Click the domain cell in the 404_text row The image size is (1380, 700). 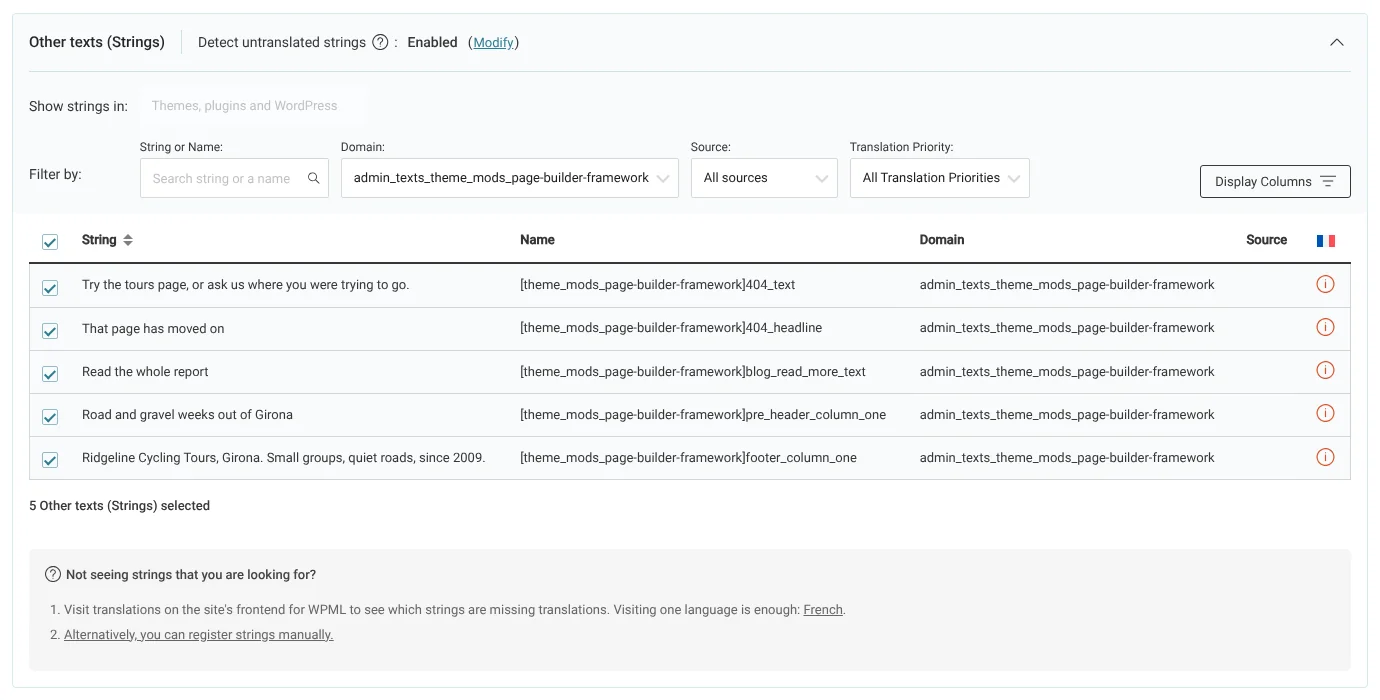click(x=1067, y=285)
